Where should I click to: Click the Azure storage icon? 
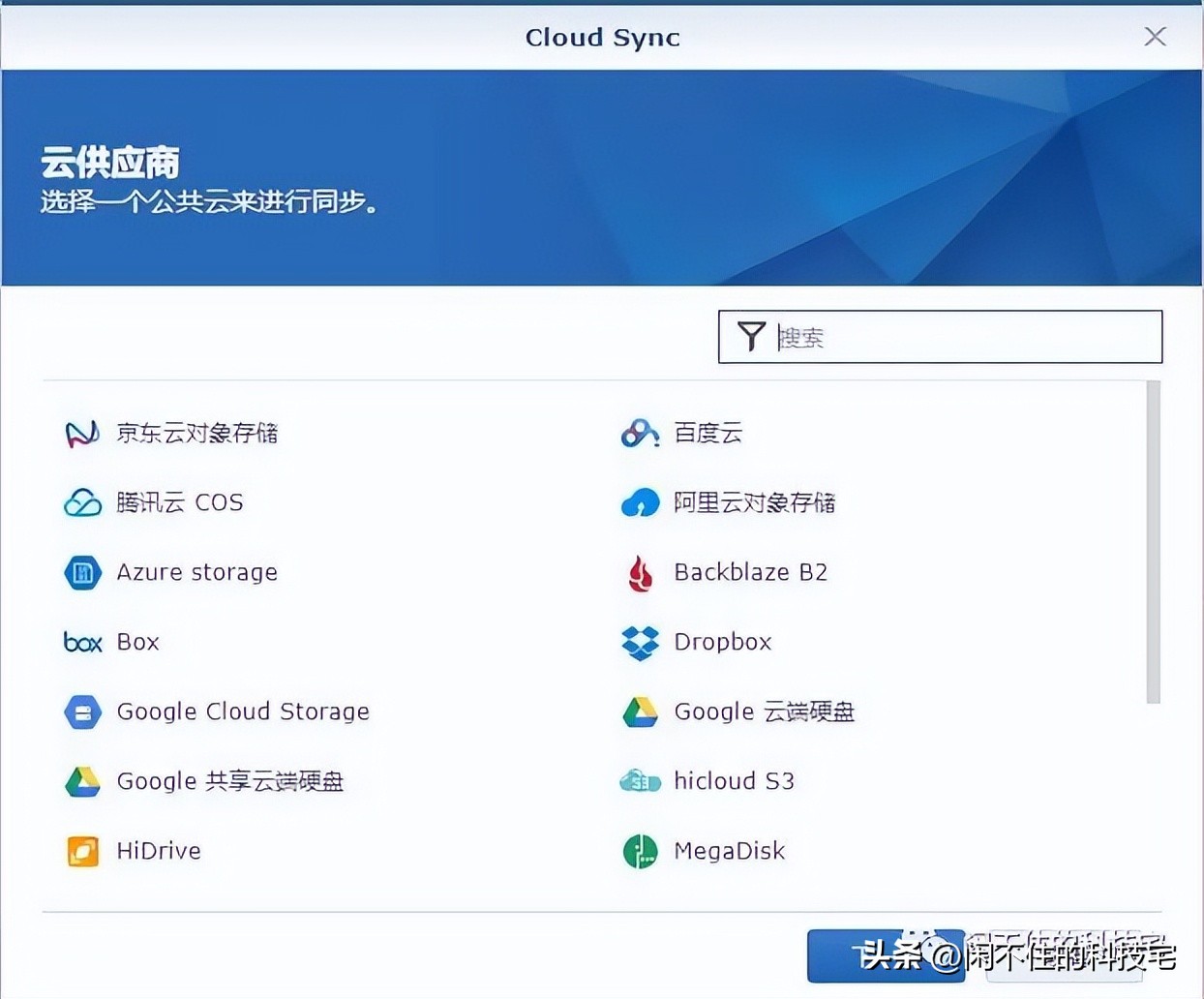click(82, 572)
